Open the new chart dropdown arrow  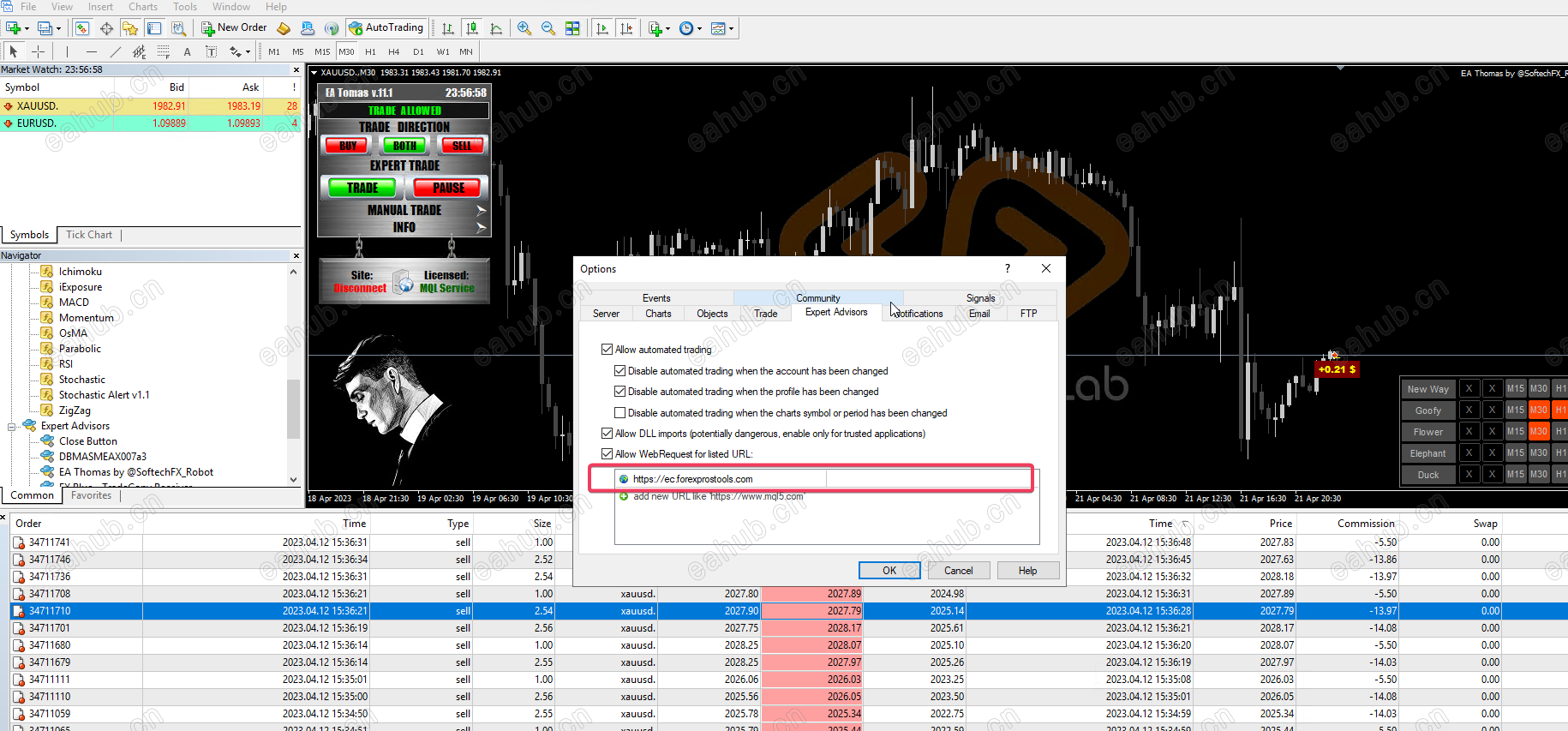[27, 29]
